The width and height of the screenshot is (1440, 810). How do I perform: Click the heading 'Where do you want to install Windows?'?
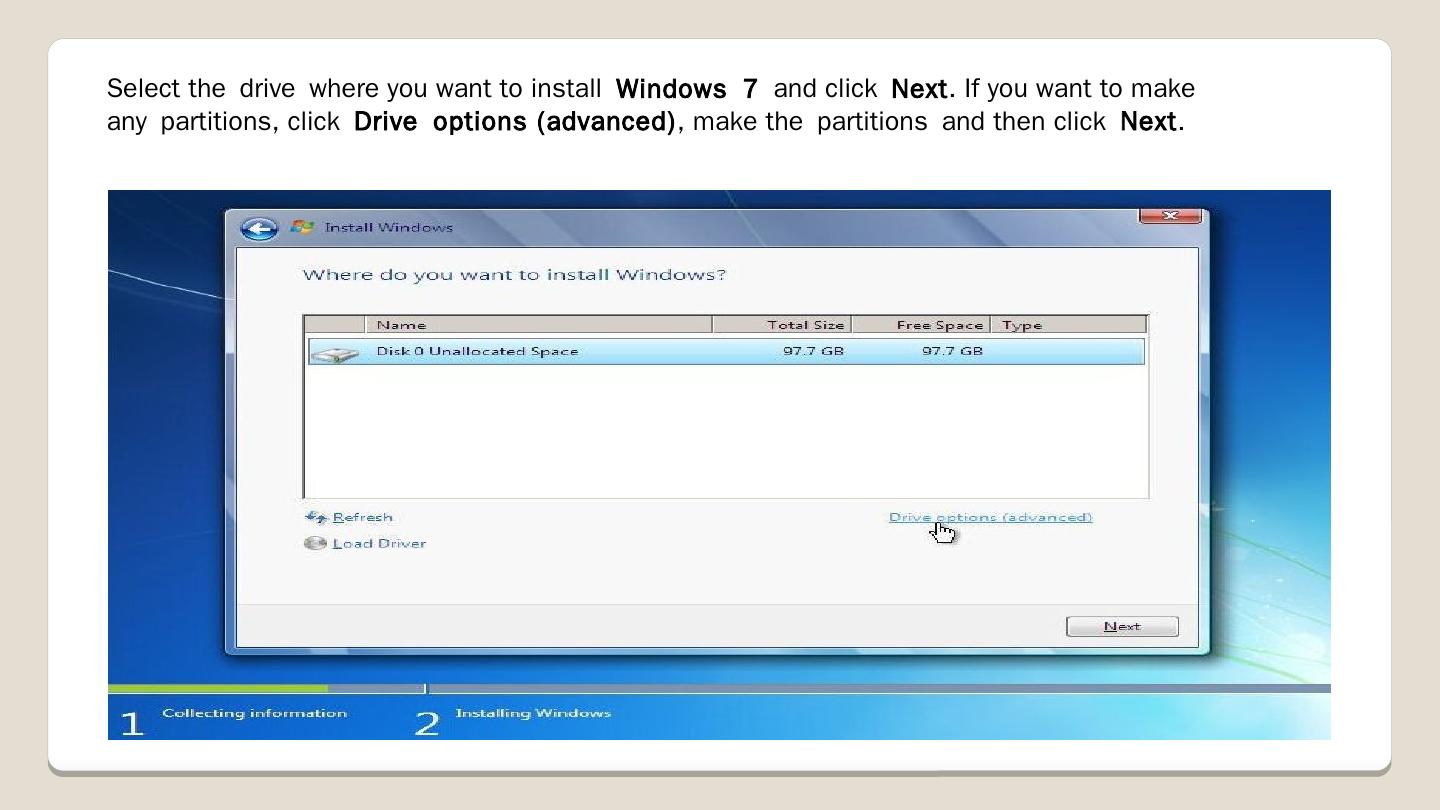click(514, 274)
